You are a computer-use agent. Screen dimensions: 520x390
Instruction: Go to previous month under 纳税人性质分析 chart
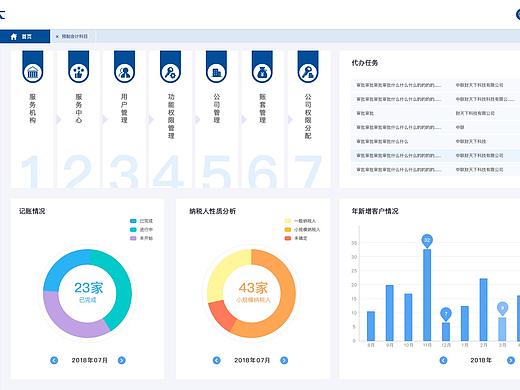(x=217, y=360)
